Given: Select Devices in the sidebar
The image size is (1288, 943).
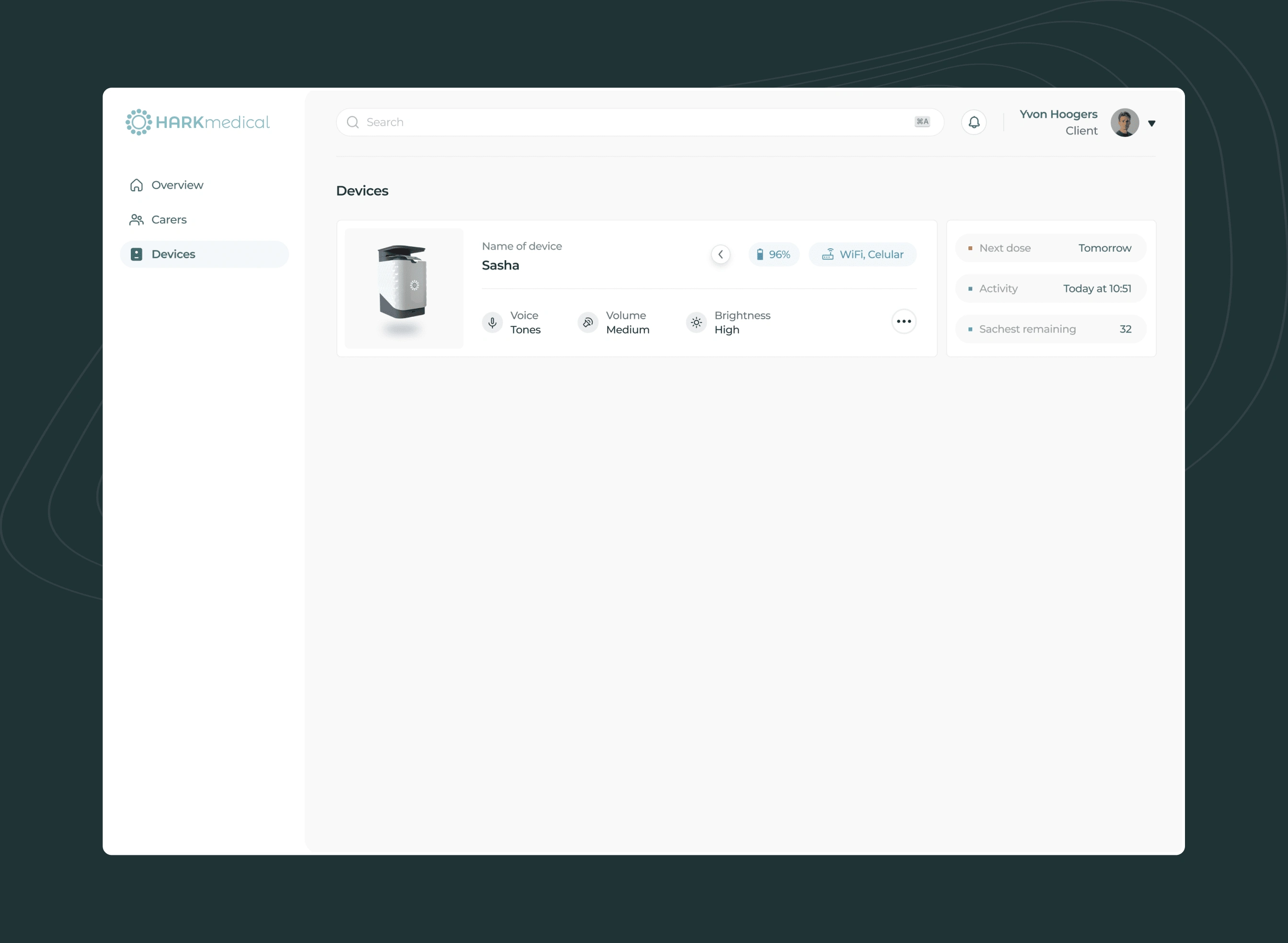Looking at the screenshot, I should pos(204,254).
